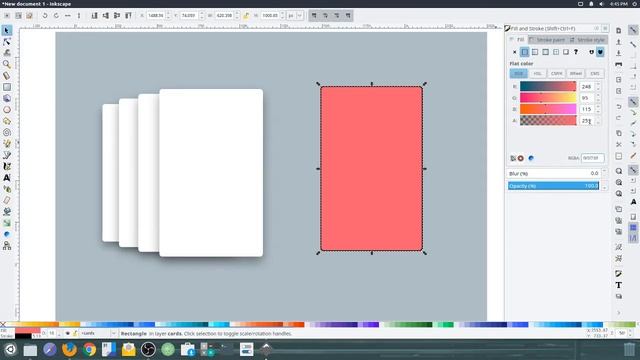640x360 pixels.
Task: Rotate selection 90 degrees counter-clockwise
Action: click(45, 16)
